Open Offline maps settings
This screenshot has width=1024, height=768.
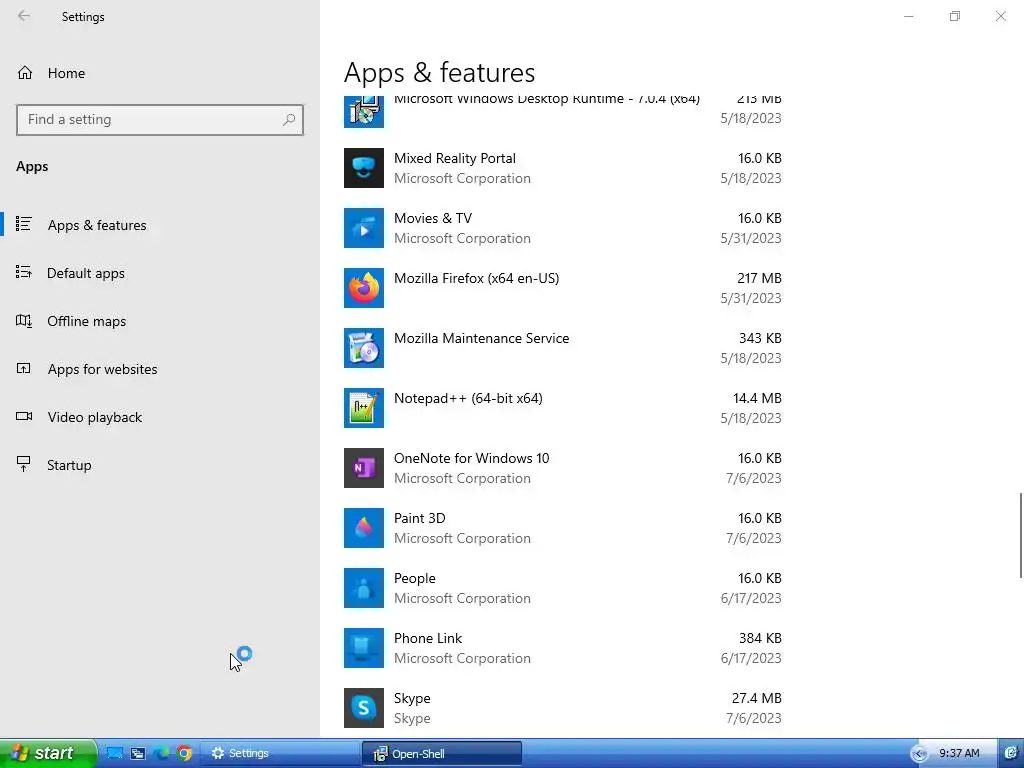pos(160,321)
